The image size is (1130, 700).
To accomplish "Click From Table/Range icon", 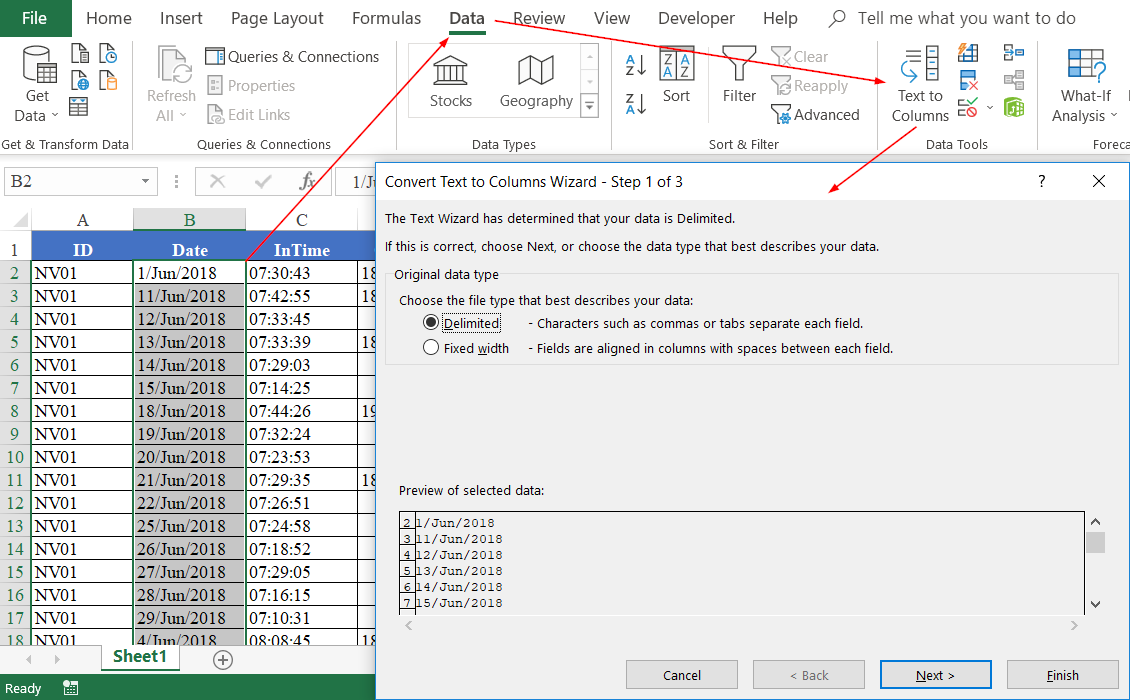I will [x=79, y=107].
